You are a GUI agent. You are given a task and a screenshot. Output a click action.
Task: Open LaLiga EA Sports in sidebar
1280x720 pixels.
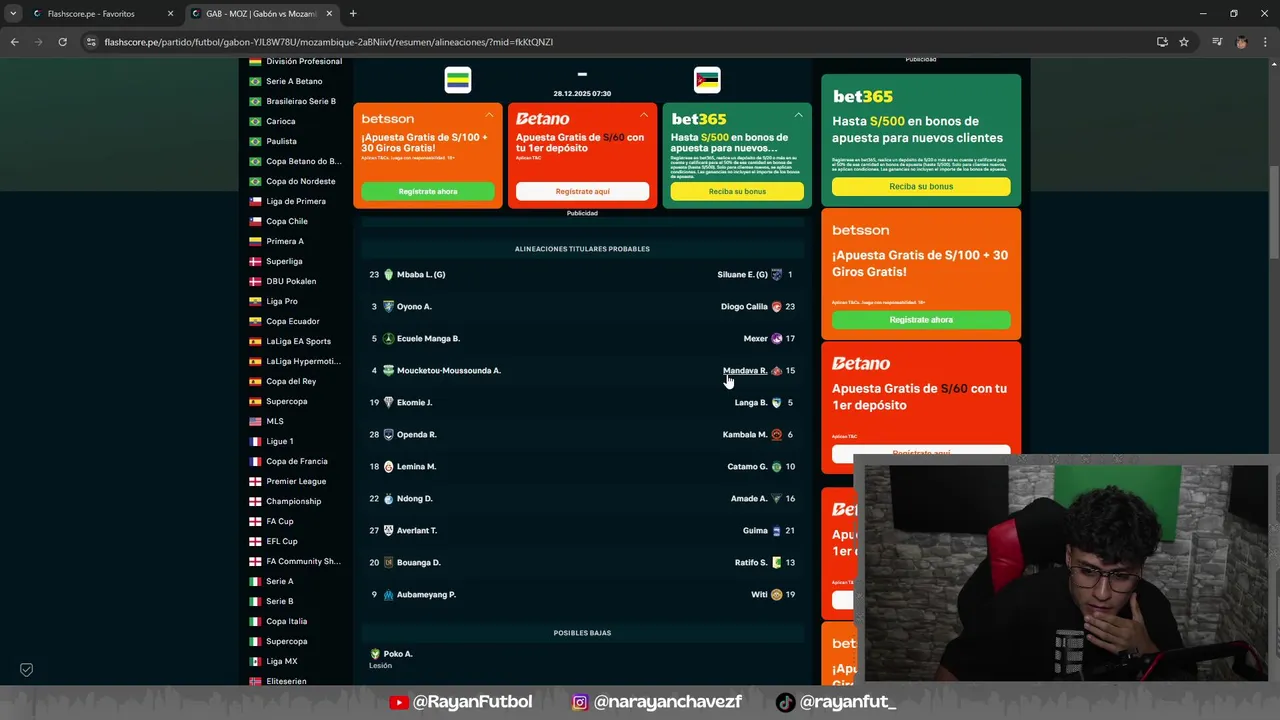point(298,341)
